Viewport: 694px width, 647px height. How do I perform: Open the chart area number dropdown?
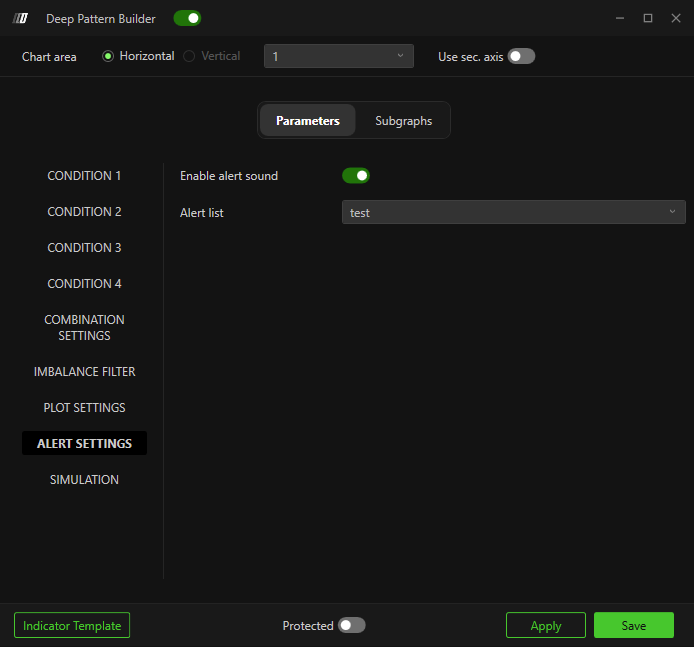tap(338, 56)
